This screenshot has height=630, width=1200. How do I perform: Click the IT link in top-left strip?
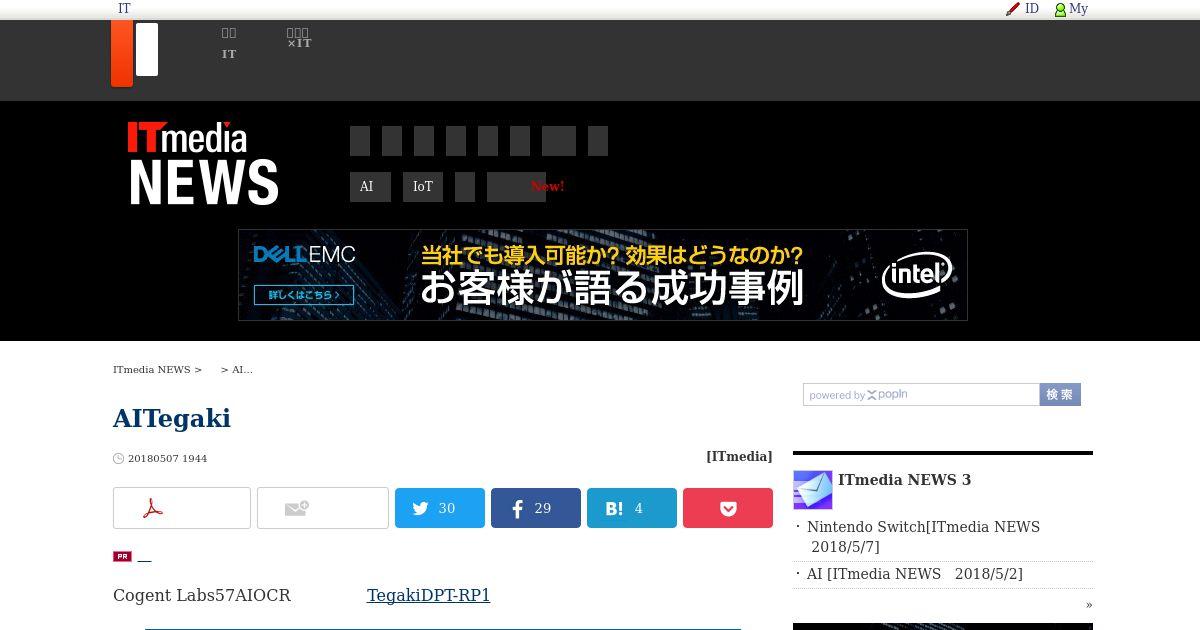pyautogui.click(x=124, y=9)
